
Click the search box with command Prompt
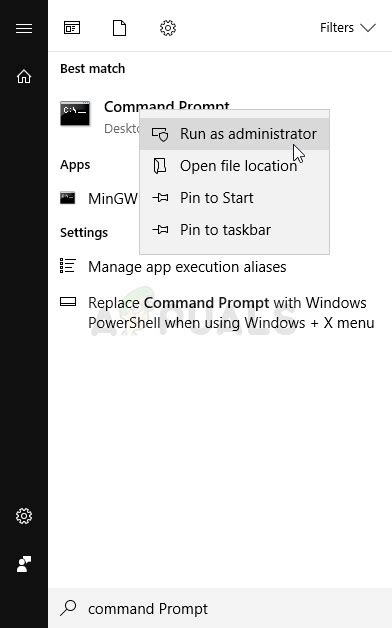pyautogui.click(x=220, y=608)
